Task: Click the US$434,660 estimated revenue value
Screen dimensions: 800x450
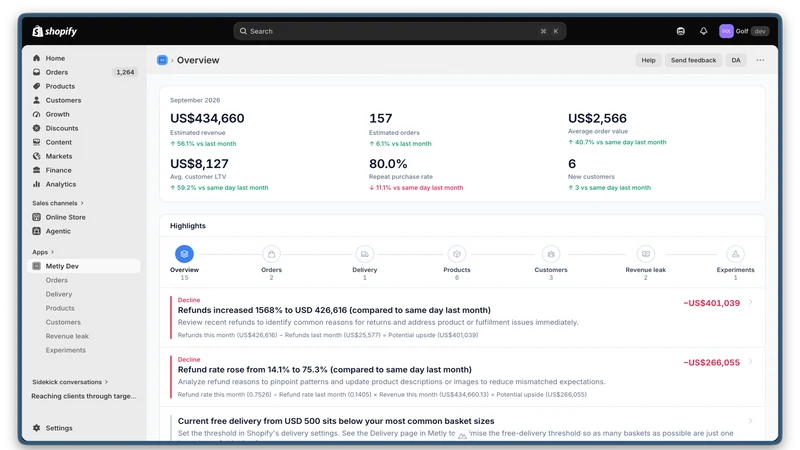Action: coord(207,118)
